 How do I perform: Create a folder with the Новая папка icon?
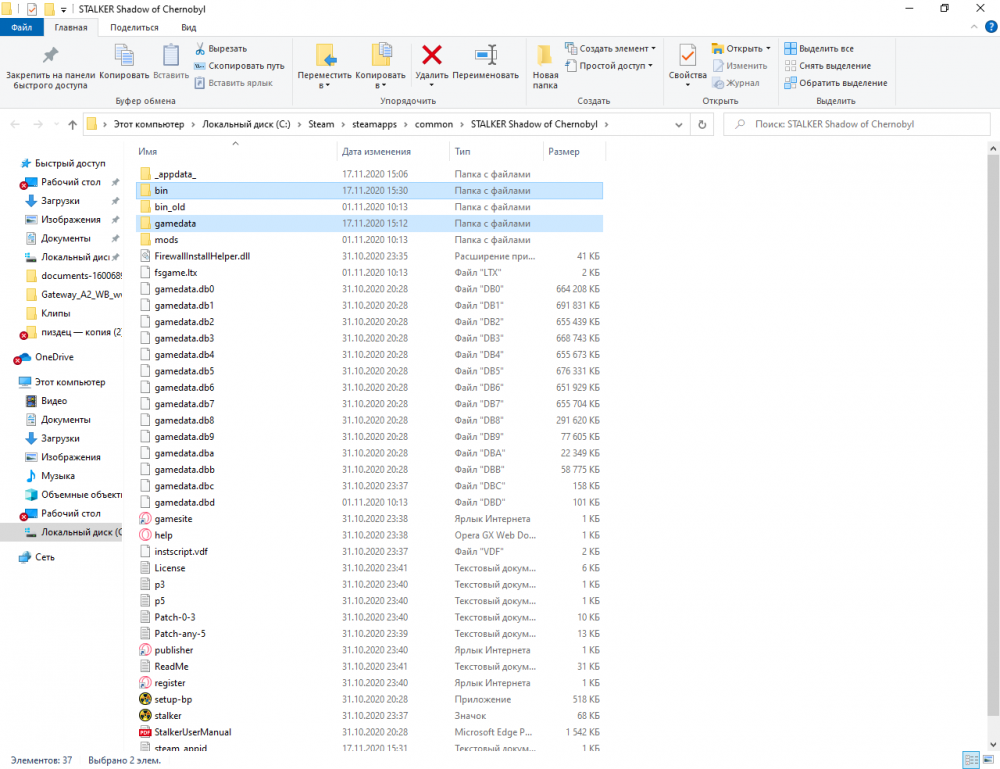click(x=545, y=56)
